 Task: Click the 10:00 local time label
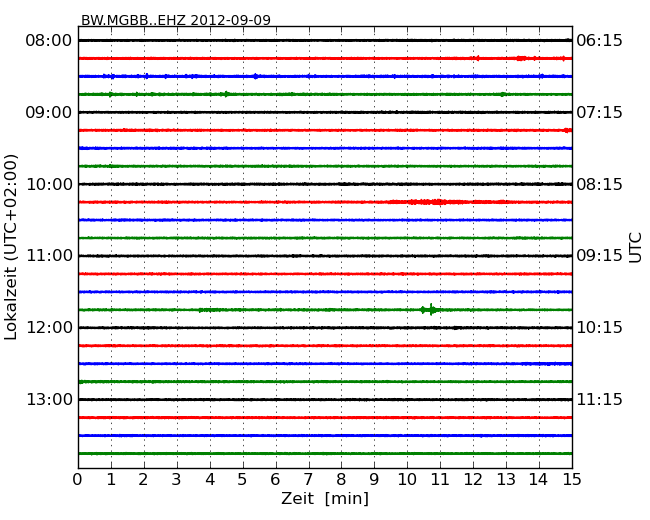pos(49,184)
